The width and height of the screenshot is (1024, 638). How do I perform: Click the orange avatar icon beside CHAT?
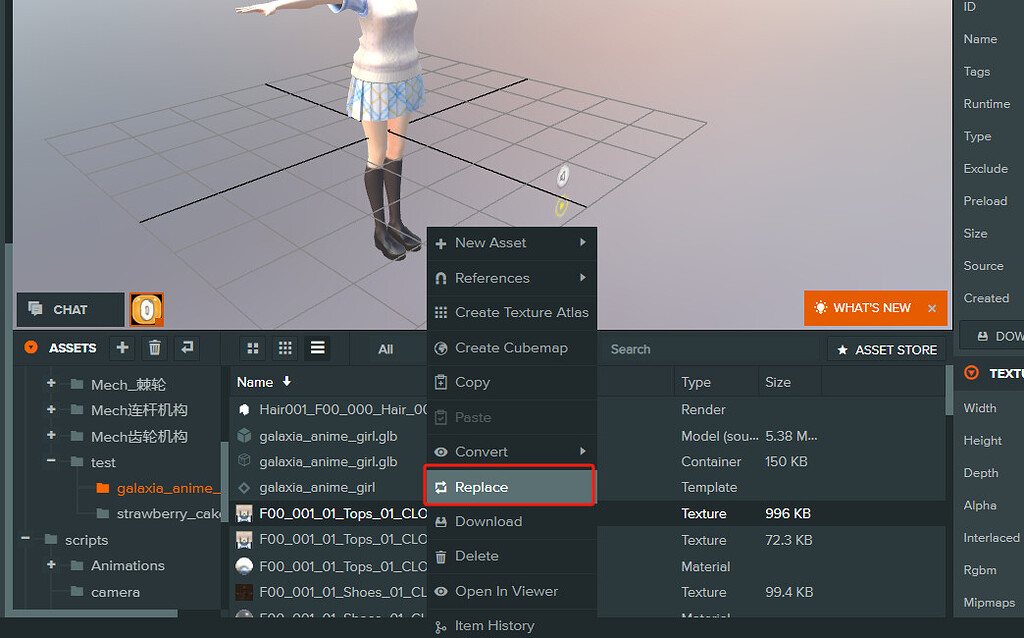coord(146,310)
